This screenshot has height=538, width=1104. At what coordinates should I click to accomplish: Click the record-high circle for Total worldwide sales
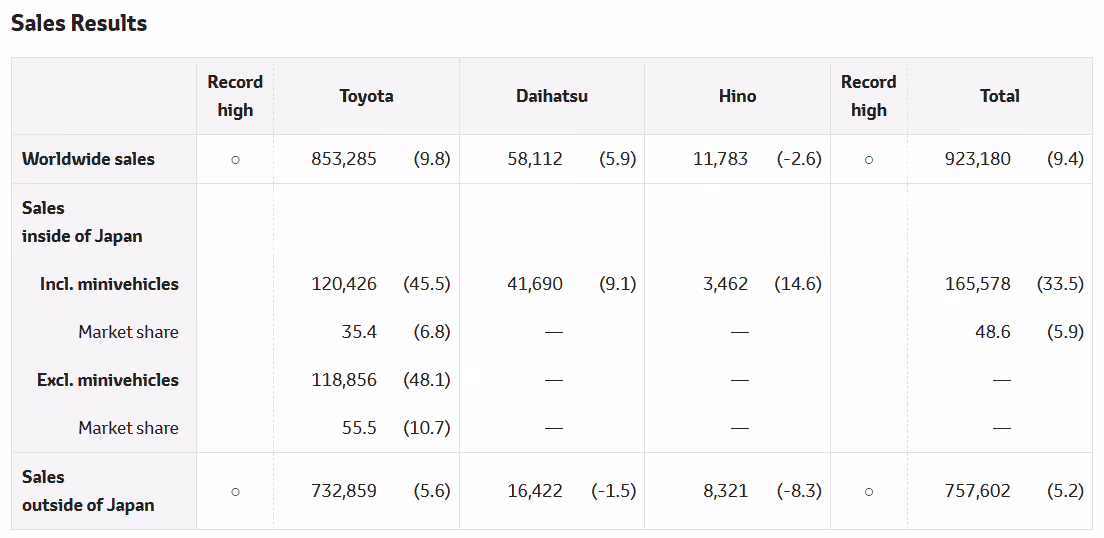pos(869,159)
